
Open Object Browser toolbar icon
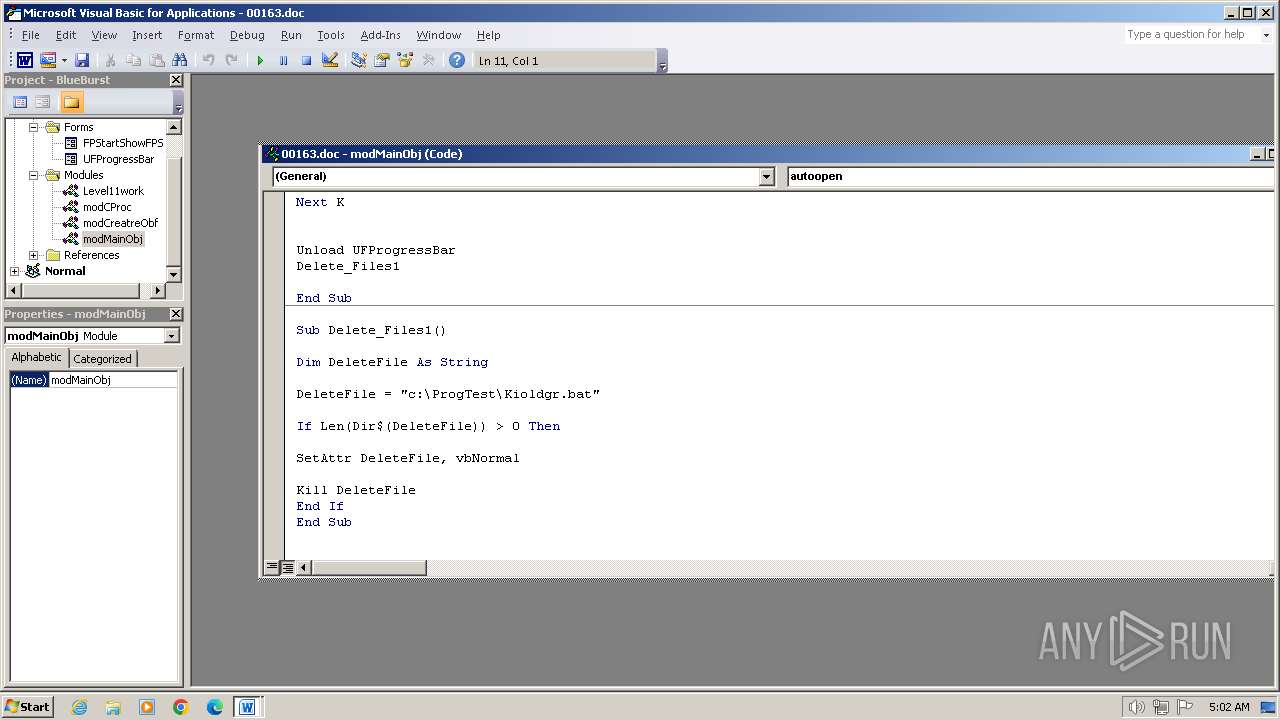click(x=405, y=61)
